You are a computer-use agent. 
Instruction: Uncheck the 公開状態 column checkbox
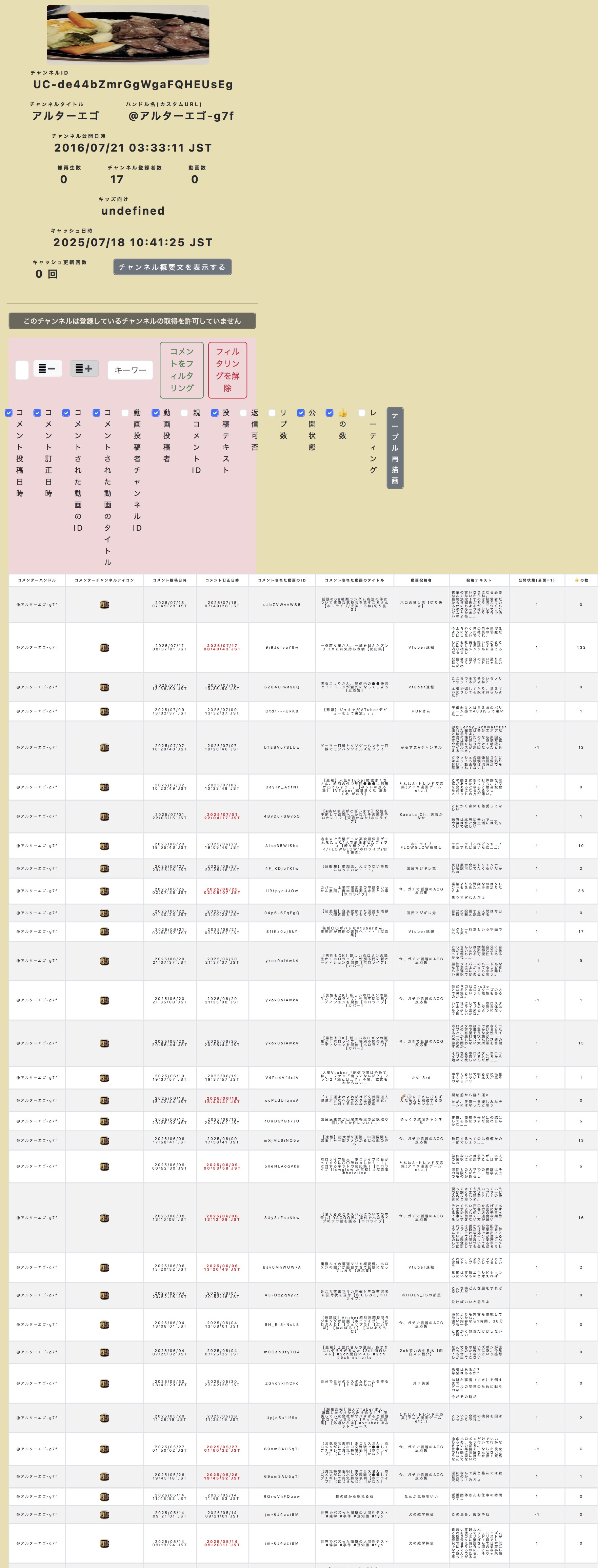click(300, 413)
